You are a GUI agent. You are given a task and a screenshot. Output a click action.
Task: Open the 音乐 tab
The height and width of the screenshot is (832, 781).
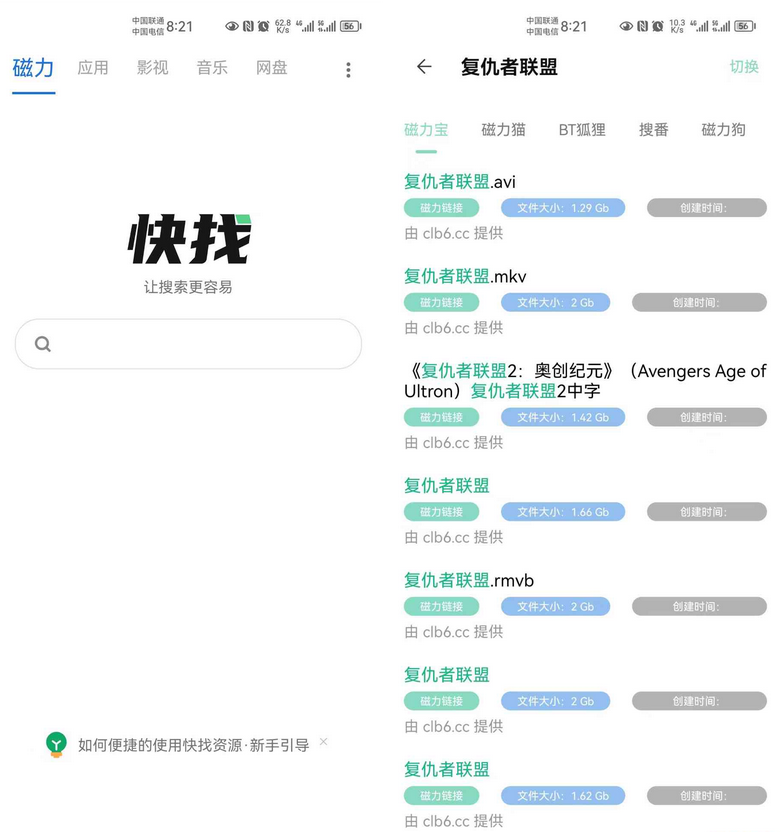[212, 68]
